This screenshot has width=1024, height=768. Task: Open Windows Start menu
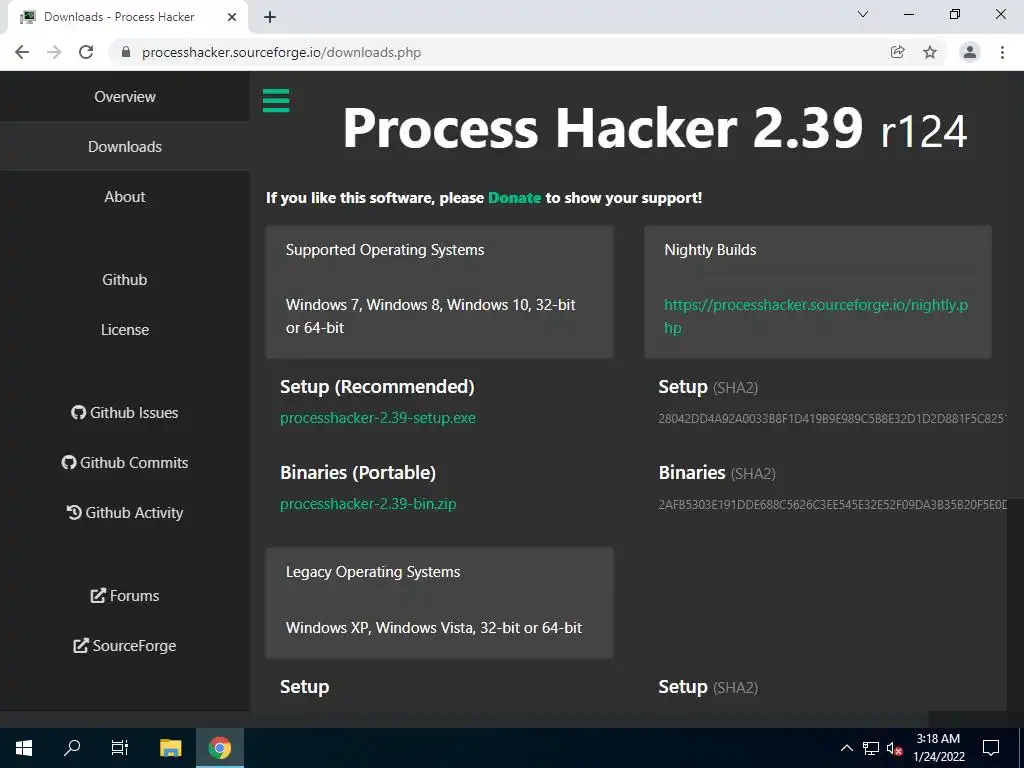point(24,748)
